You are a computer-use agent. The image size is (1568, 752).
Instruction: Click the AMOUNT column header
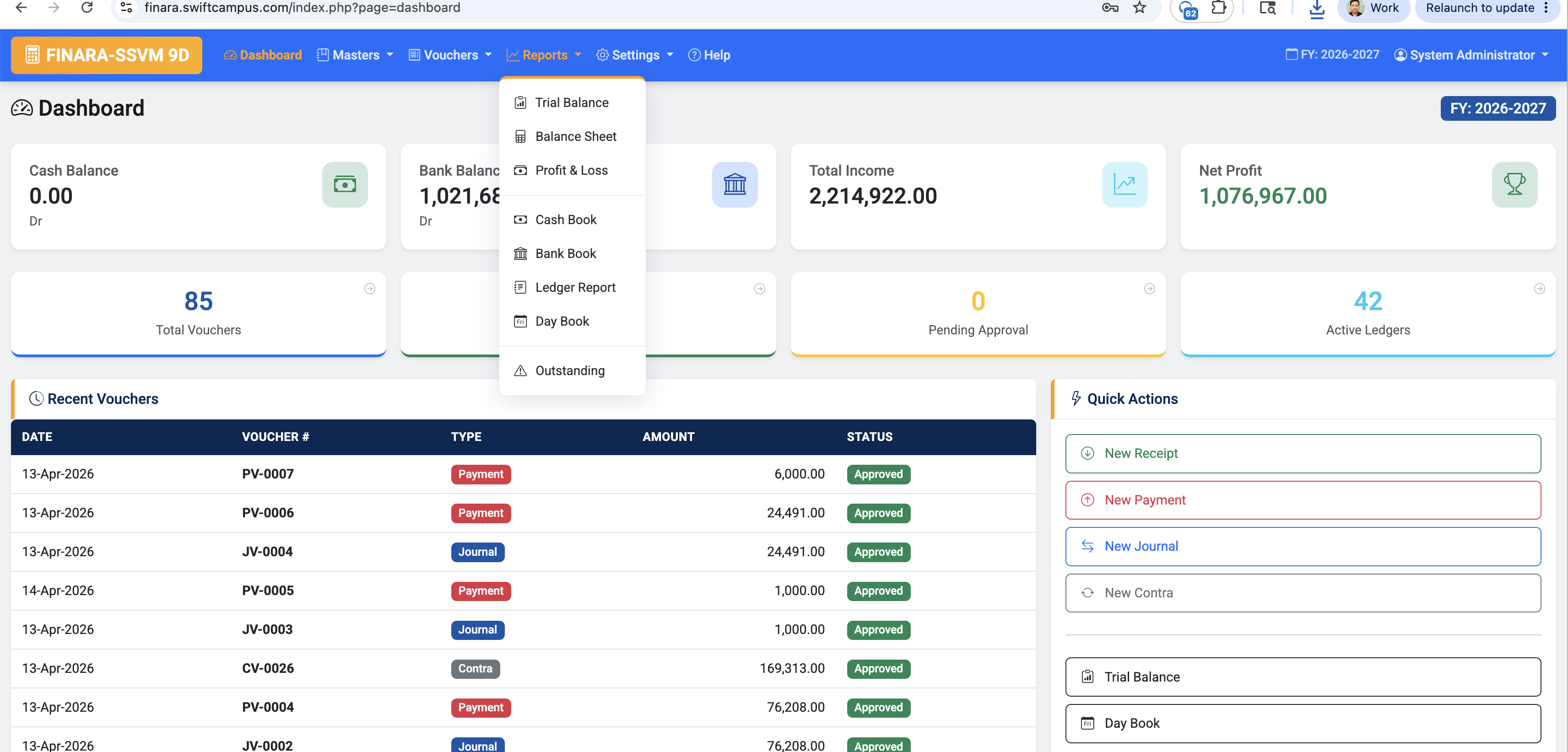point(668,437)
